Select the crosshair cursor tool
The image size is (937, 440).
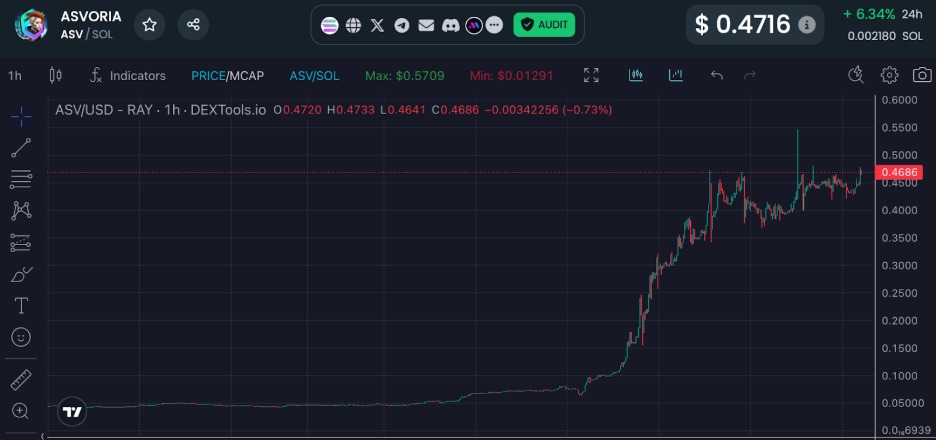[x=21, y=117]
